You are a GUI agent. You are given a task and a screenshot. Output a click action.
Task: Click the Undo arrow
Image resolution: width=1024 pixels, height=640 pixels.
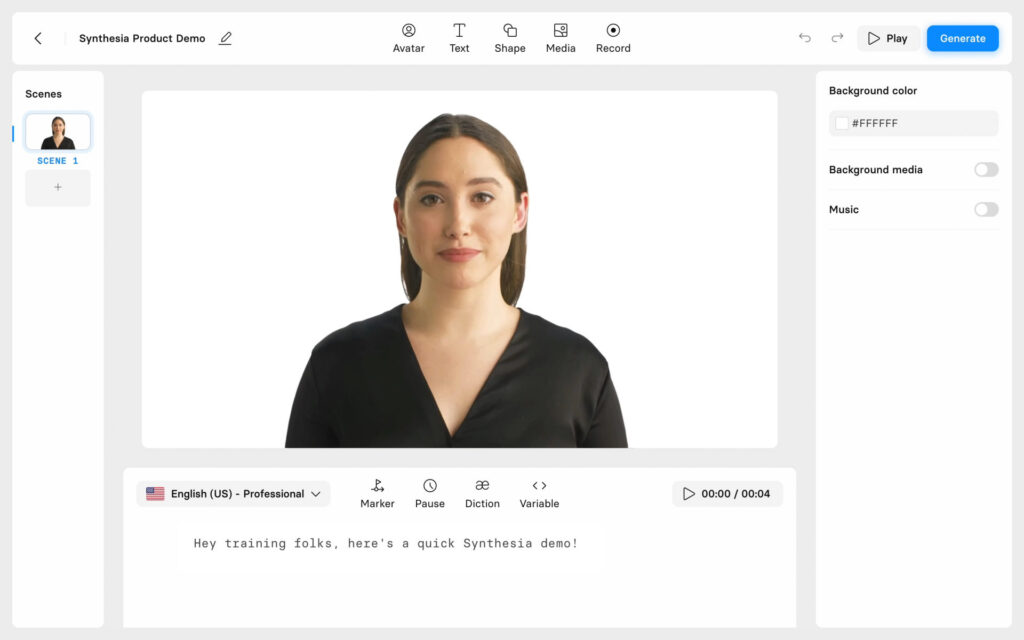[x=805, y=37]
